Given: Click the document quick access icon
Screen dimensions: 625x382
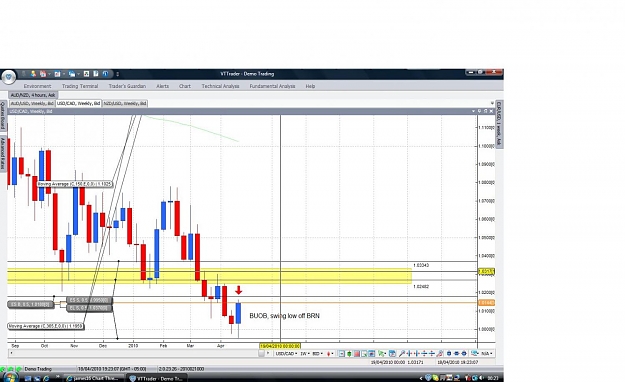Looking at the screenshot, I should pos(96,74).
